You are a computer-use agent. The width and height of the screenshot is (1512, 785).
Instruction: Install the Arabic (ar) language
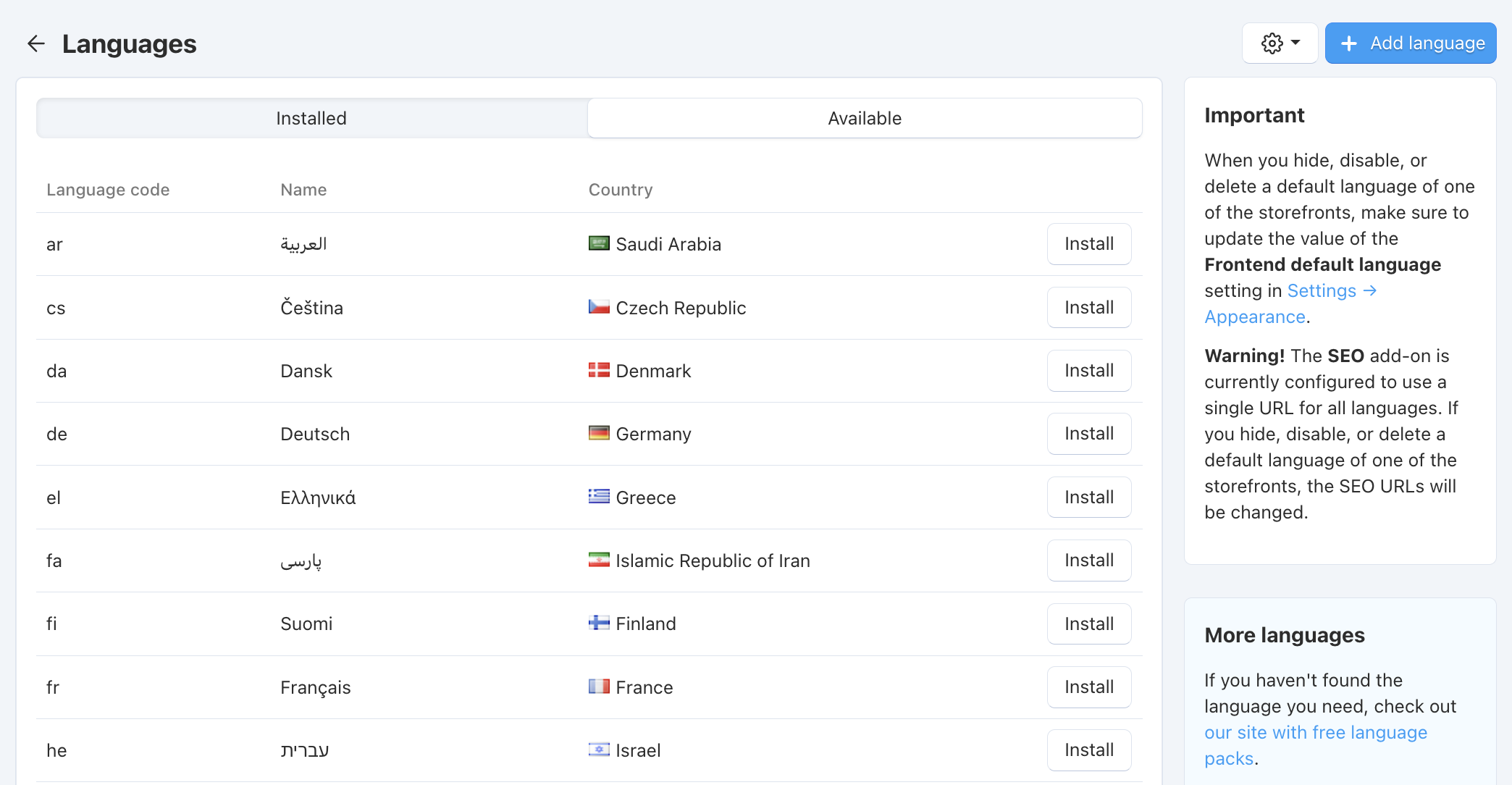1089,244
